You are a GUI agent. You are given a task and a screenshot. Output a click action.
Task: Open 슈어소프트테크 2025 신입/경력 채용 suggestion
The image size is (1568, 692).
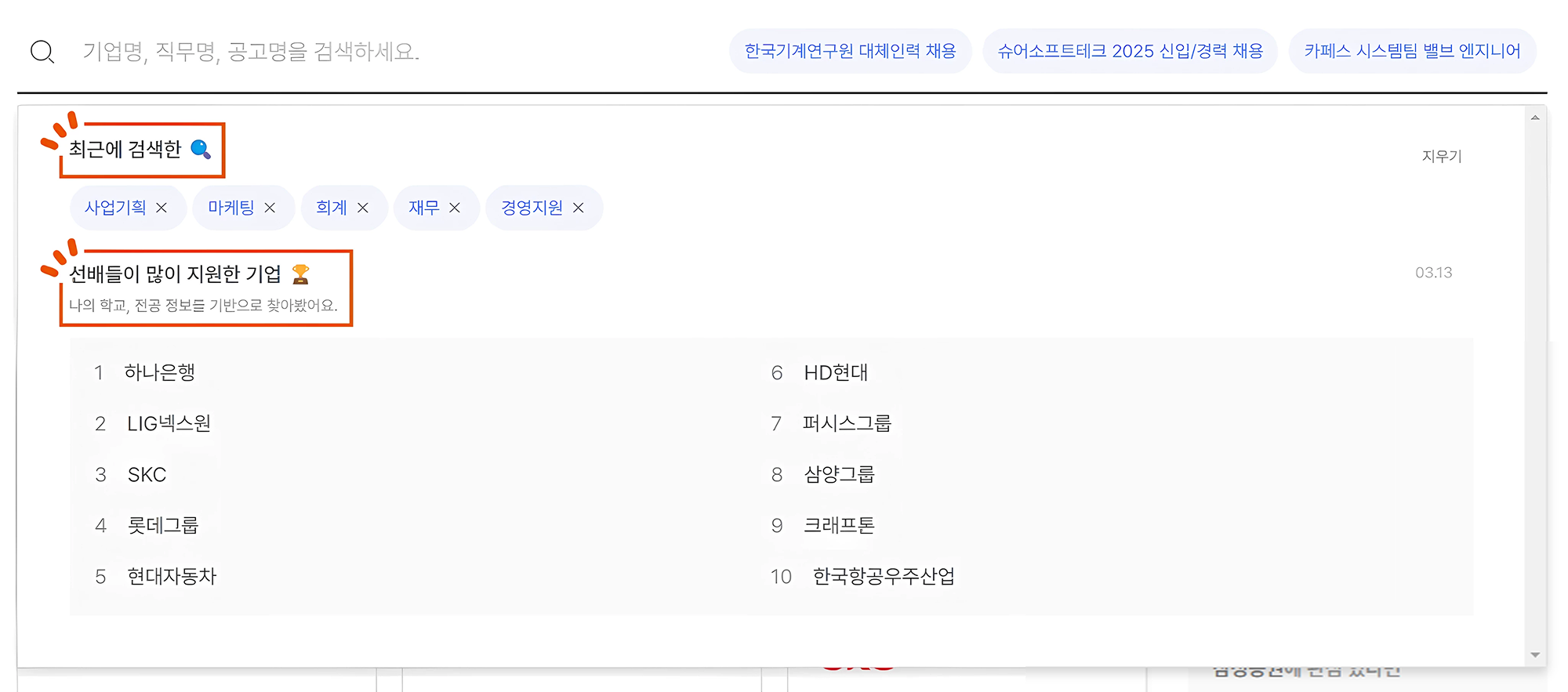1131,51
